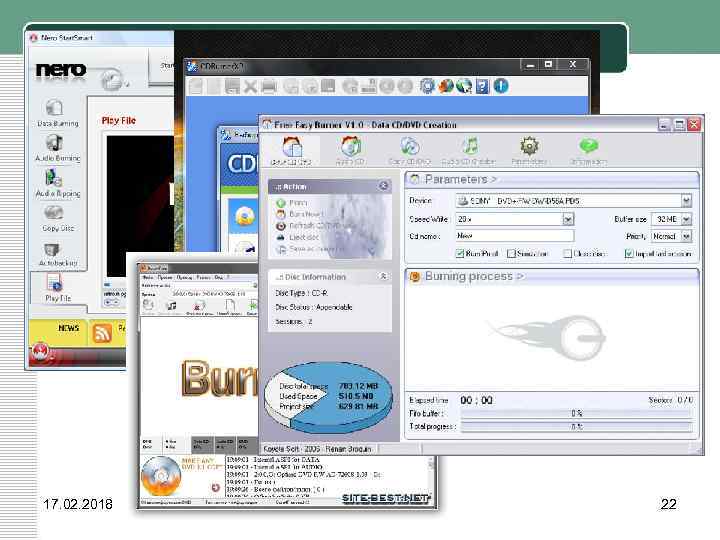Click the save icon in CDBurnerXP toolbar
Screen dimensions: 720x540
[x=232, y=86]
